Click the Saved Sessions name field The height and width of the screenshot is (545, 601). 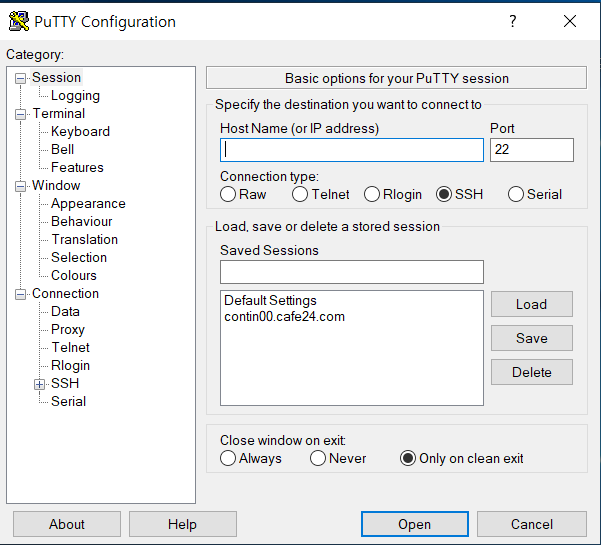[352, 272]
